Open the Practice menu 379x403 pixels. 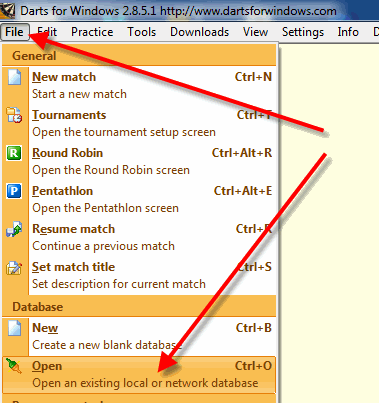[92, 32]
